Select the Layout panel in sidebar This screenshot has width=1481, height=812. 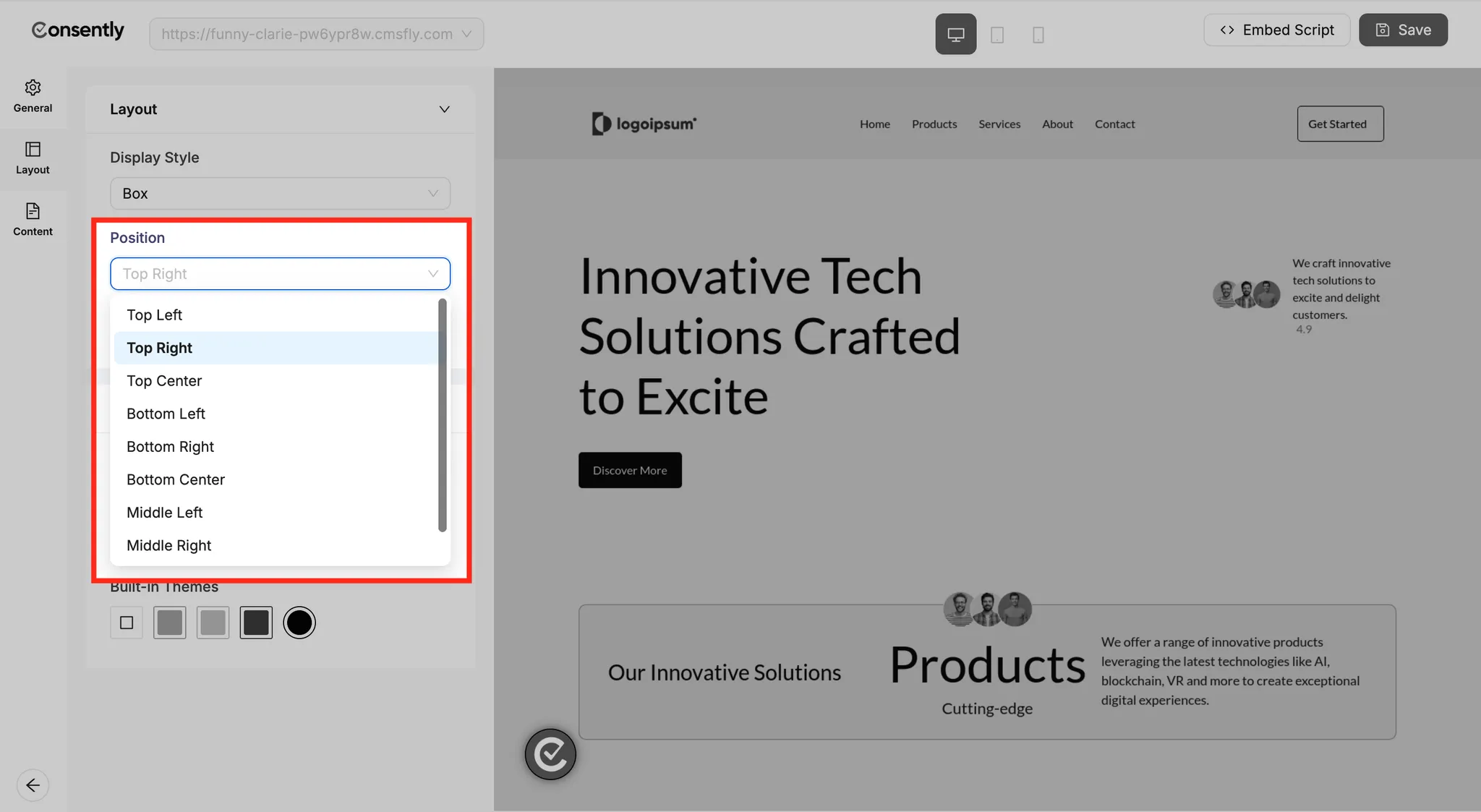pos(33,158)
